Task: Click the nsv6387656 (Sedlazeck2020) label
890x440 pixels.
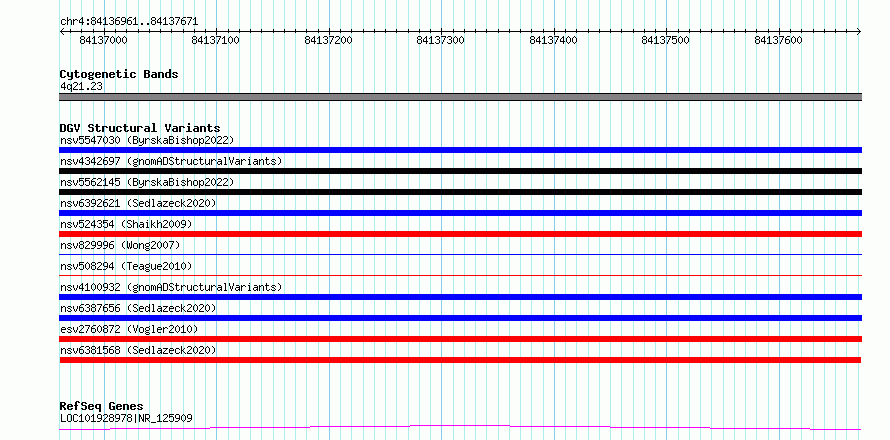Action: pyautogui.click(x=138, y=308)
